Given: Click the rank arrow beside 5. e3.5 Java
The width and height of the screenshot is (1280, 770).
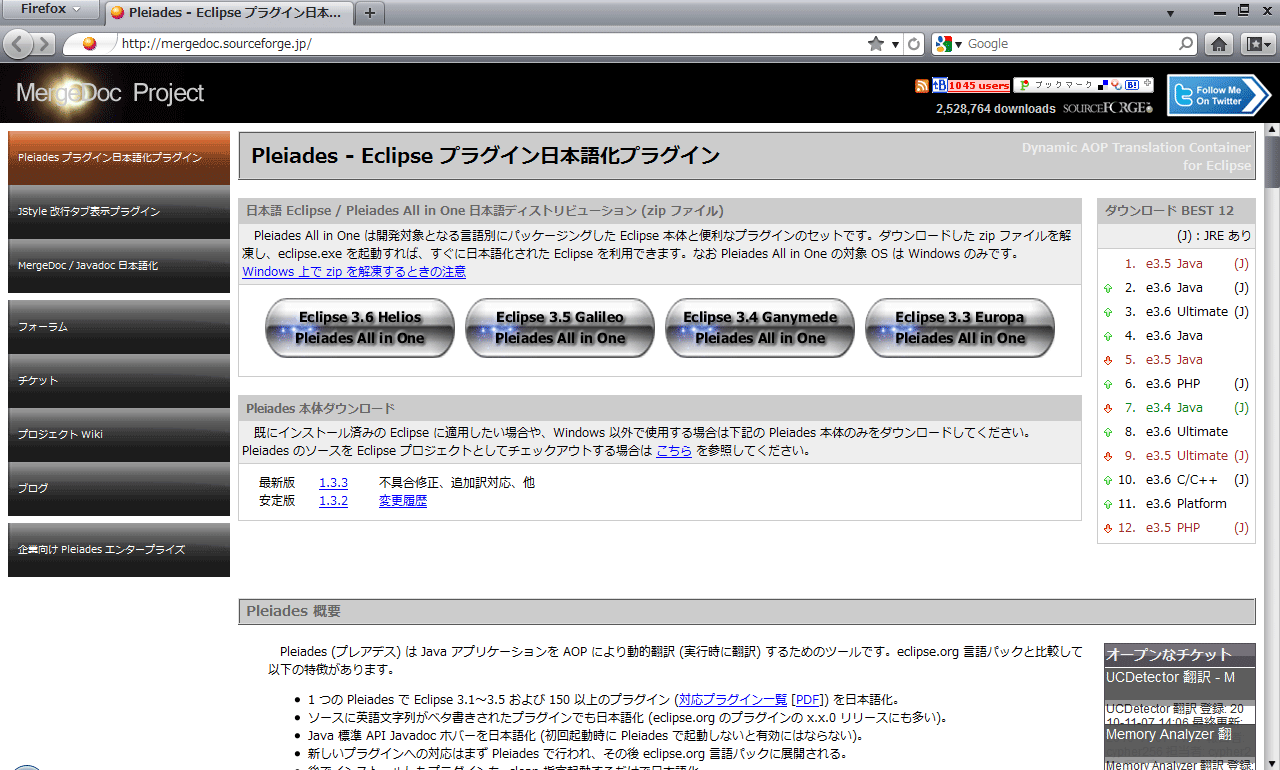Looking at the screenshot, I should click(x=1108, y=360).
